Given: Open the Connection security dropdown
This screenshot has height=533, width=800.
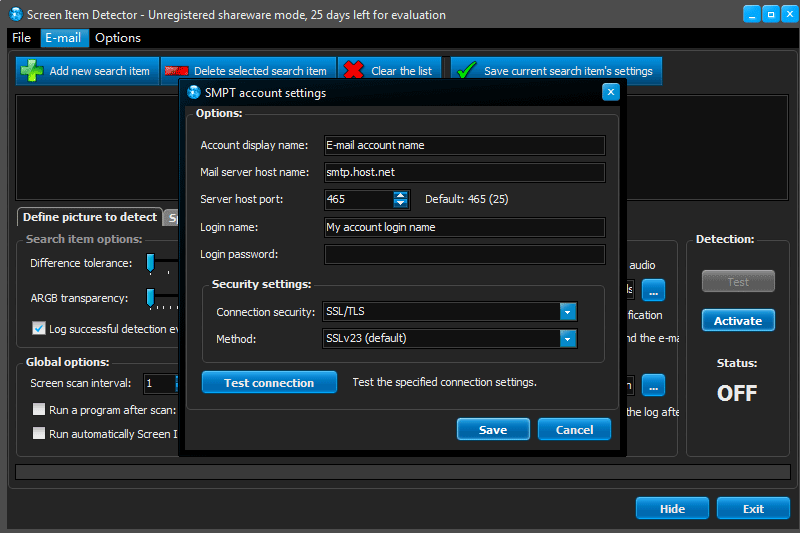Looking at the screenshot, I should click(567, 312).
